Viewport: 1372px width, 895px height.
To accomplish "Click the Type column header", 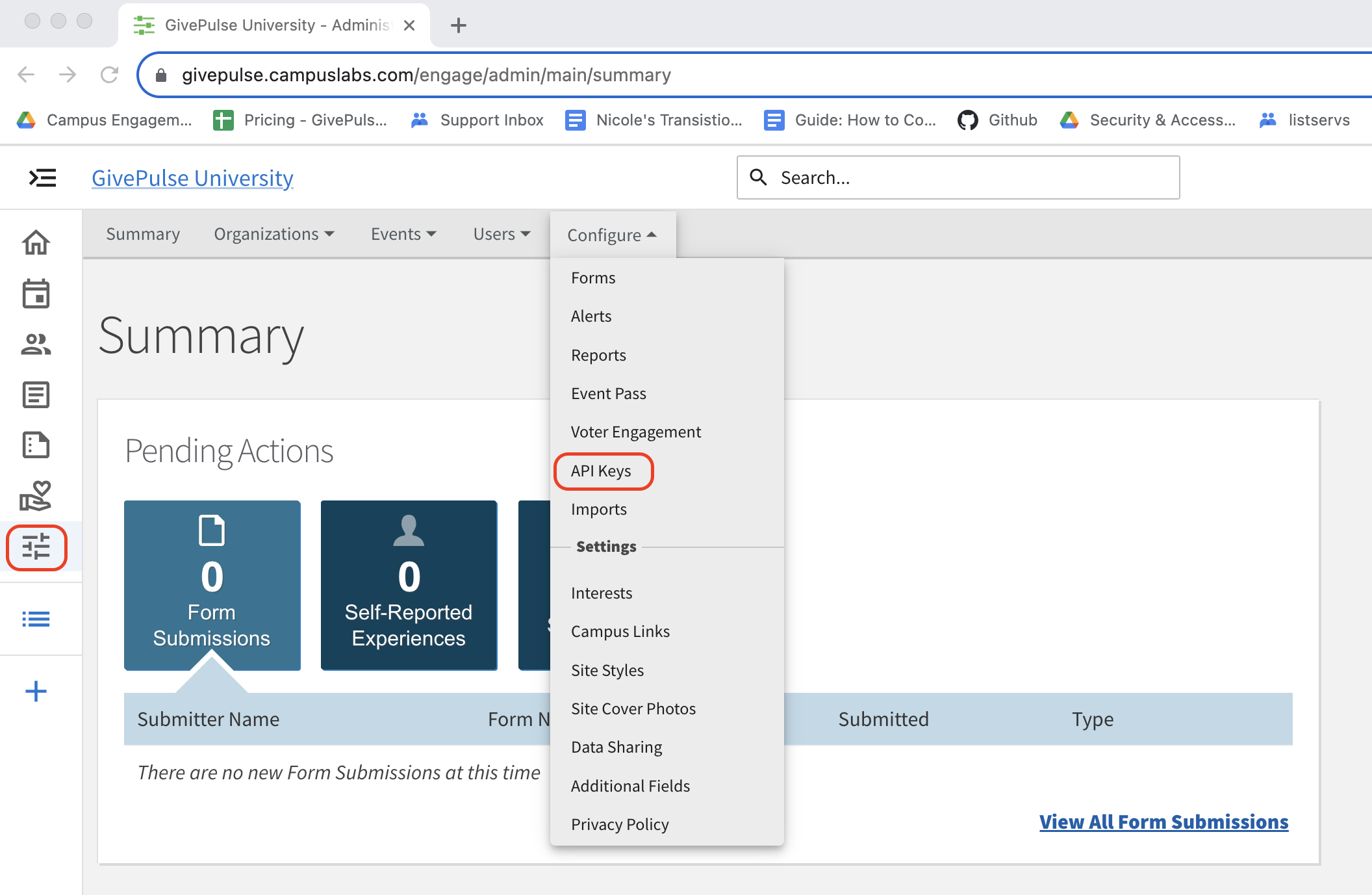I will pyautogui.click(x=1093, y=719).
